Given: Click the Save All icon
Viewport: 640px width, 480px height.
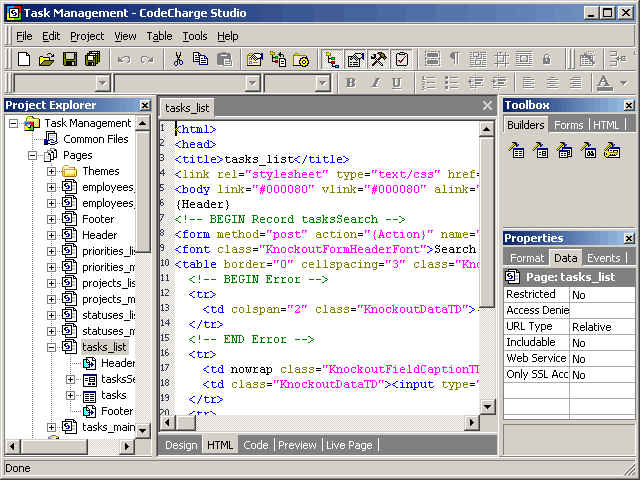Looking at the screenshot, I should 93,60.
